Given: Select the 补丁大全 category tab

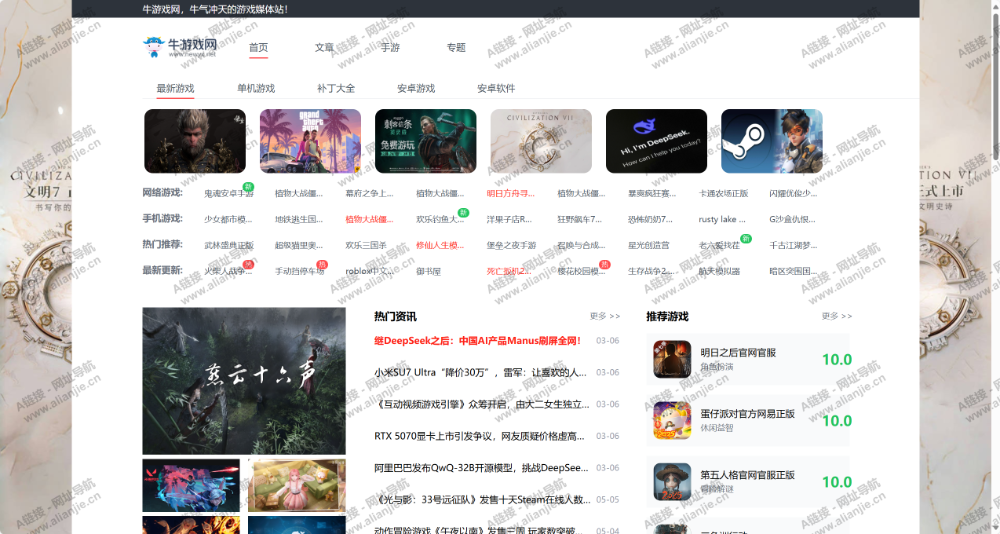Looking at the screenshot, I should 336,88.
